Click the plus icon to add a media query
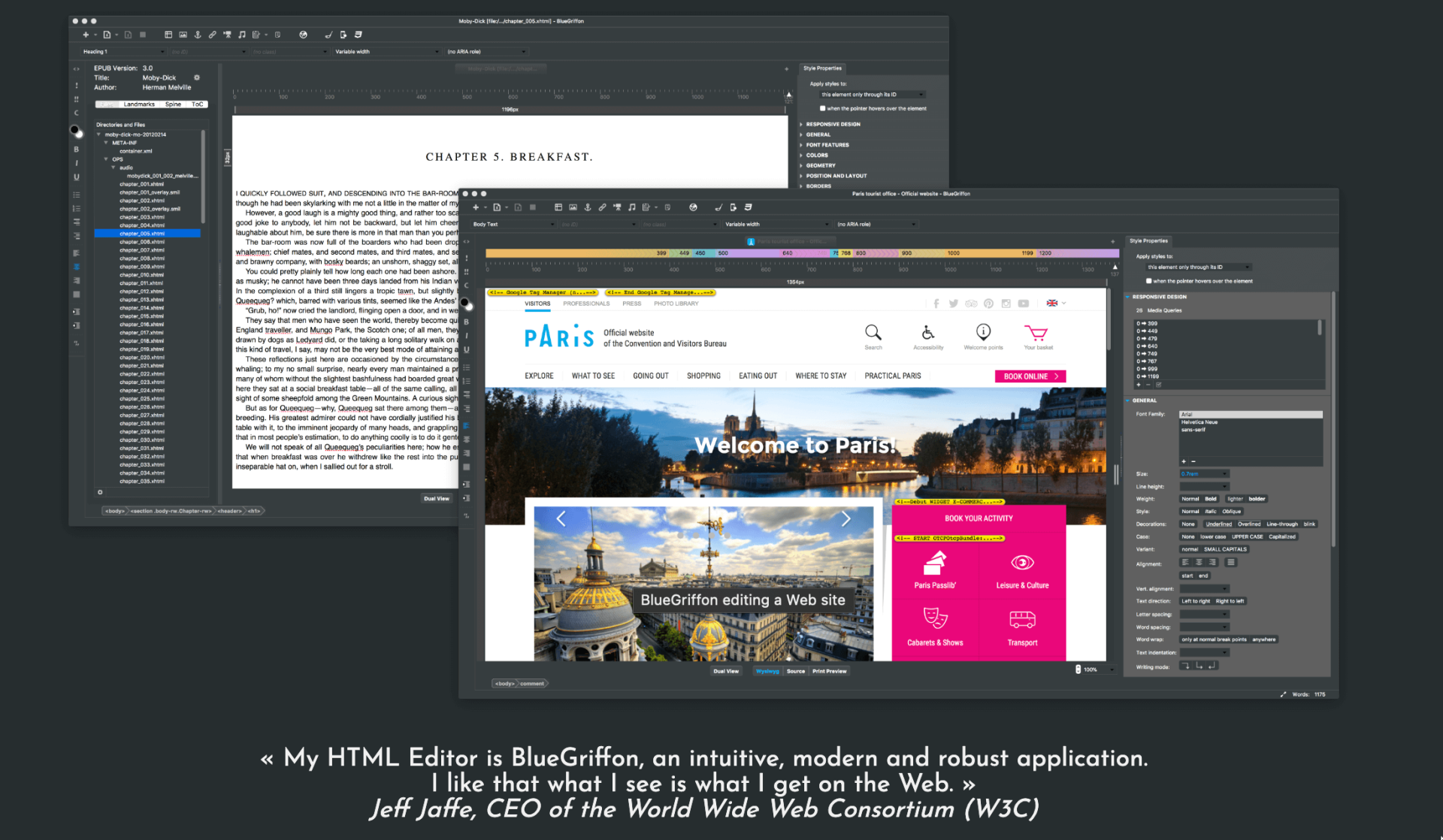 point(1139,385)
